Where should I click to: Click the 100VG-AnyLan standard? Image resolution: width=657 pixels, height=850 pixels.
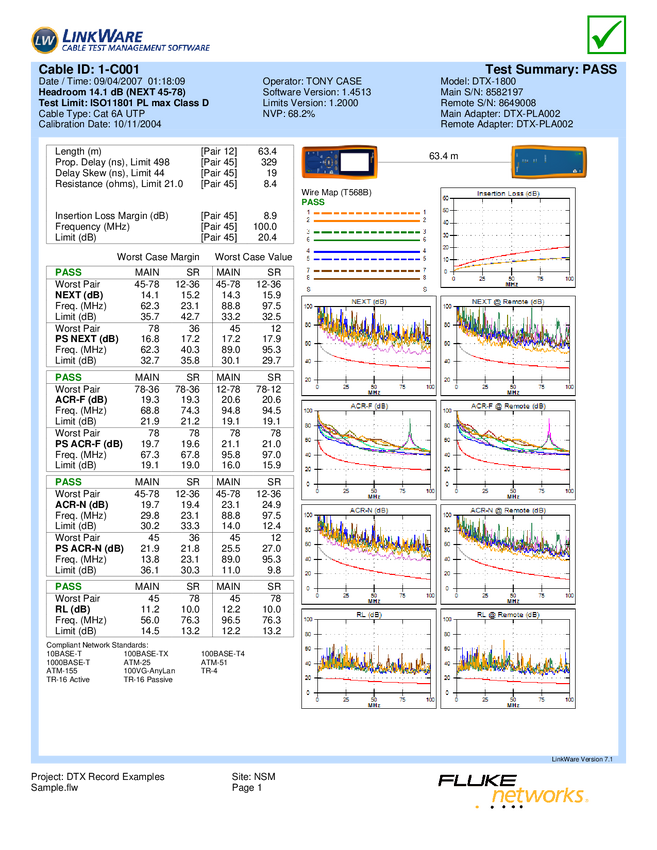click(x=150, y=671)
